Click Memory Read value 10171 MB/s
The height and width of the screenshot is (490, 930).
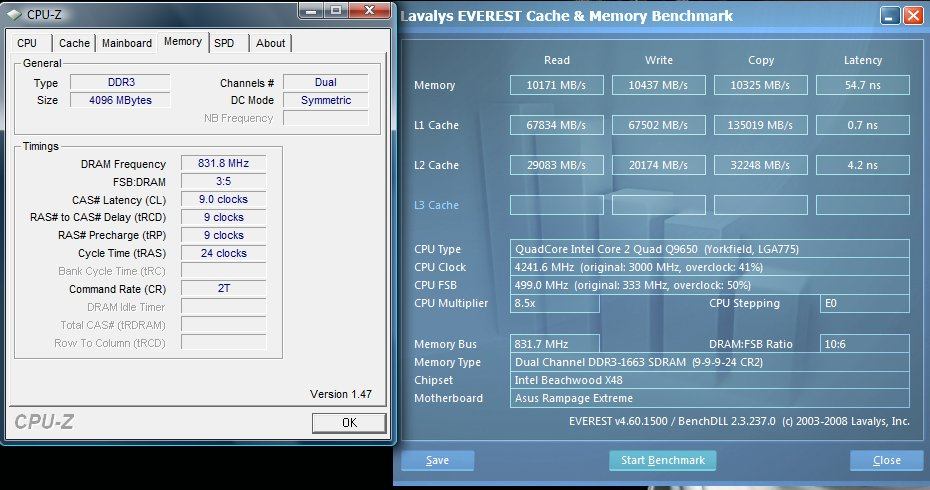pyautogui.click(x=556, y=85)
